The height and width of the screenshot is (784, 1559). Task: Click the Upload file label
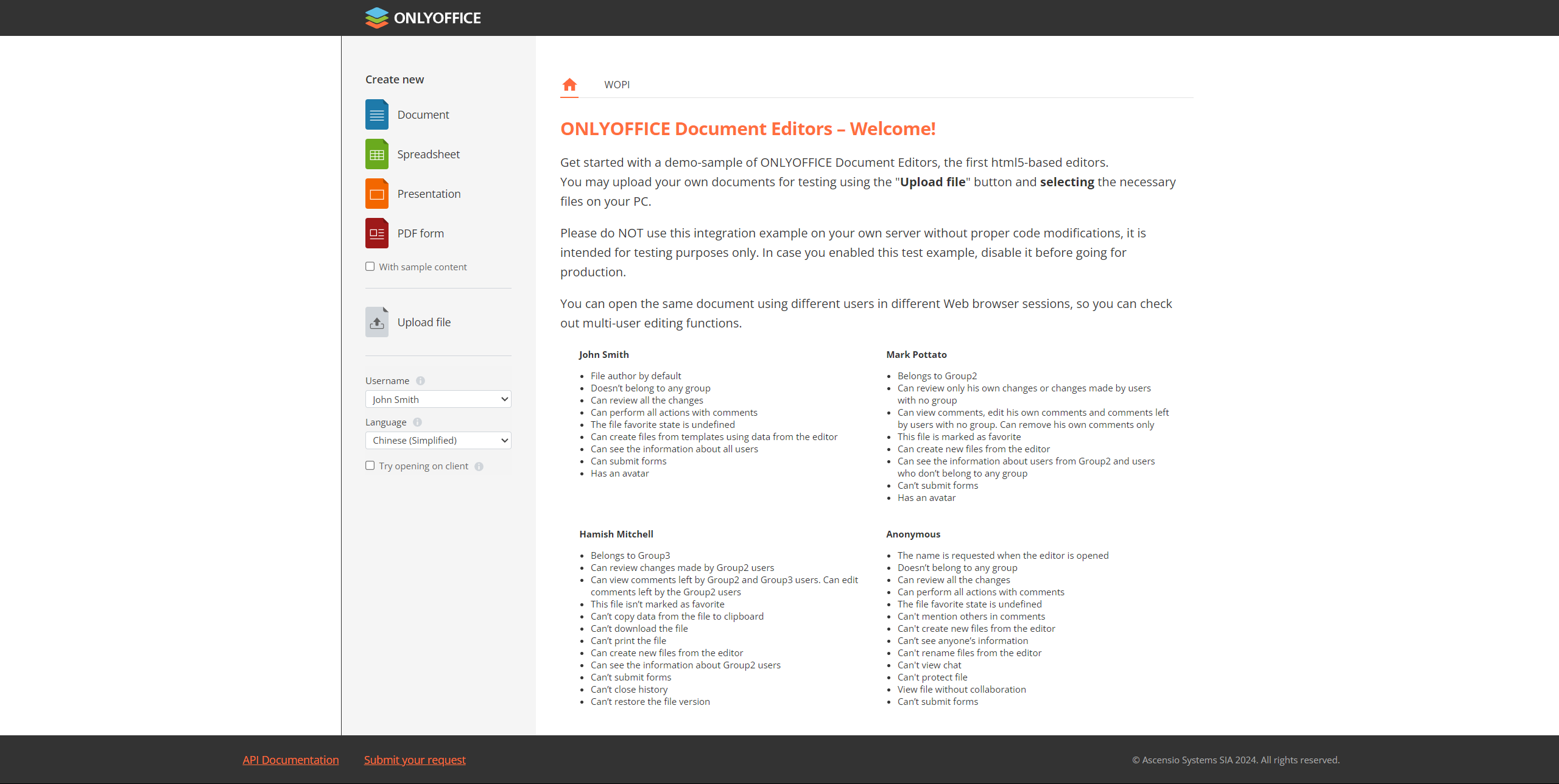click(x=424, y=322)
